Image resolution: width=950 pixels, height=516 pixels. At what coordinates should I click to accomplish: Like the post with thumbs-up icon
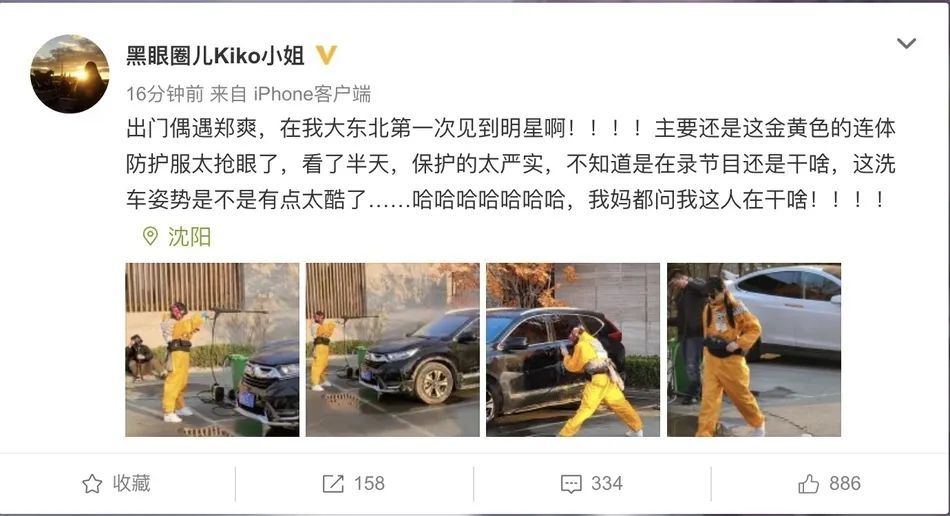coord(808,483)
